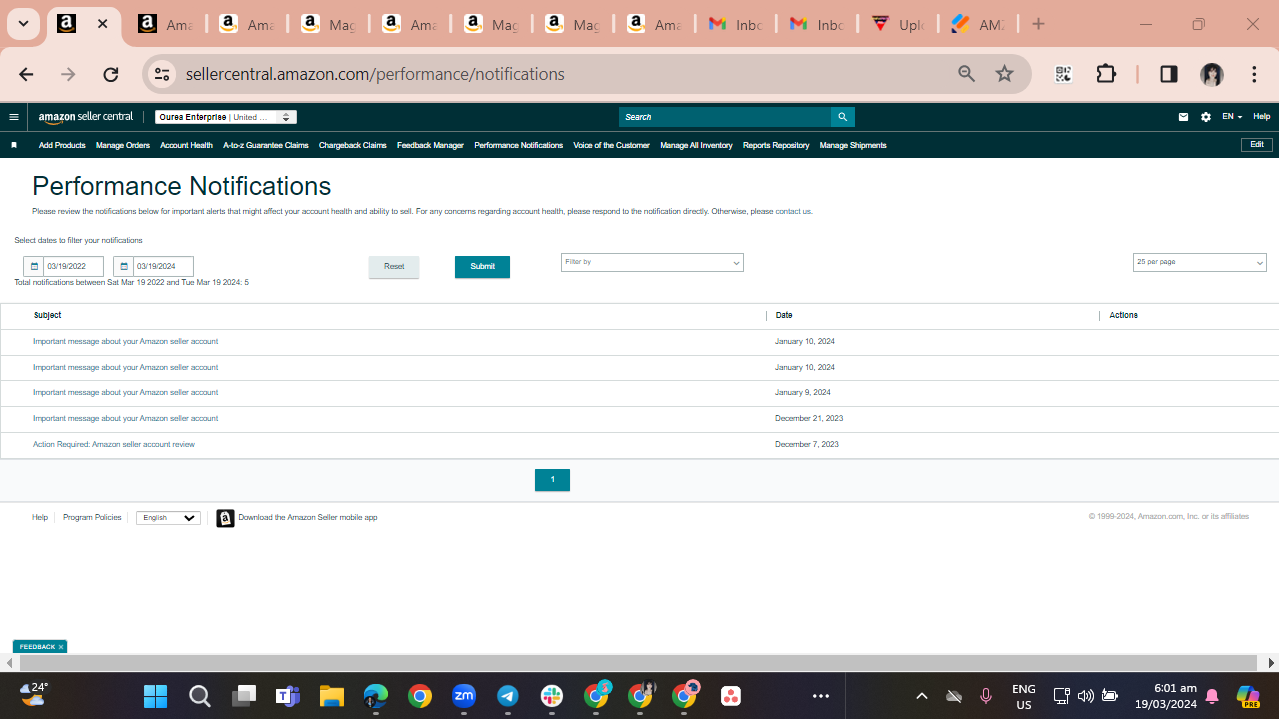Viewport: 1279px width, 719px height.
Task: Open the Chrome three-dot menu
Action: click(1254, 74)
